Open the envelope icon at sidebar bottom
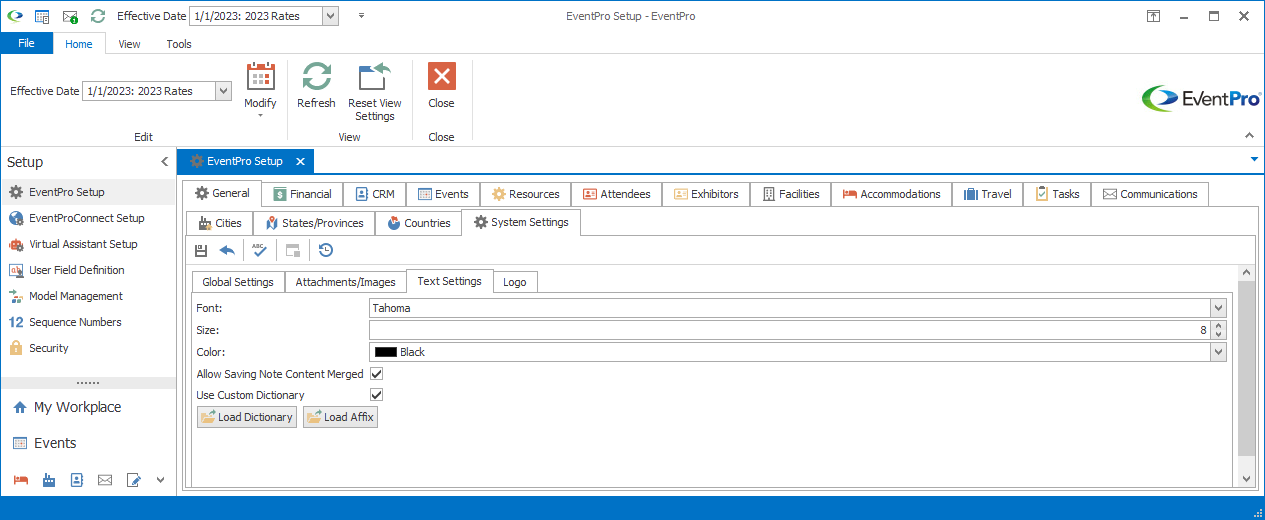This screenshot has width=1265, height=520. coord(105,480)
